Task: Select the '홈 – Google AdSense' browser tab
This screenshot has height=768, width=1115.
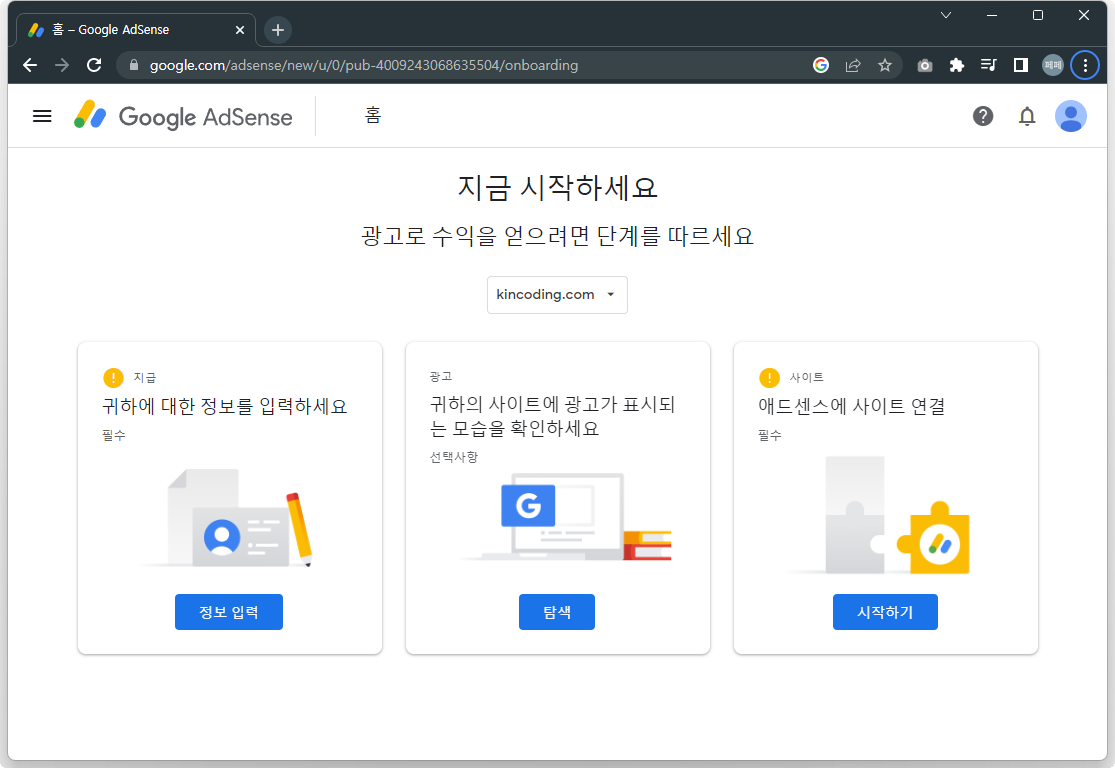Action: click(135, 30)
